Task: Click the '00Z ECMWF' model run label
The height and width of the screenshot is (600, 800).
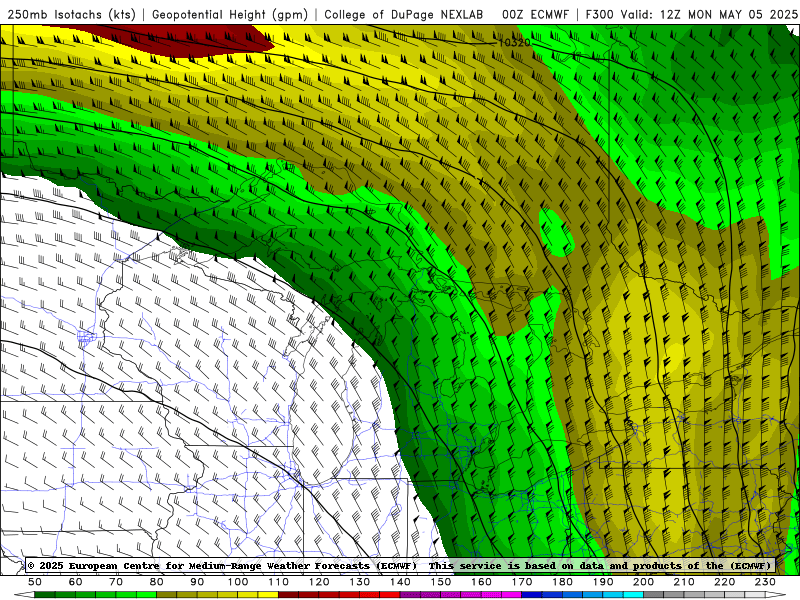Action: coord(535,15)
